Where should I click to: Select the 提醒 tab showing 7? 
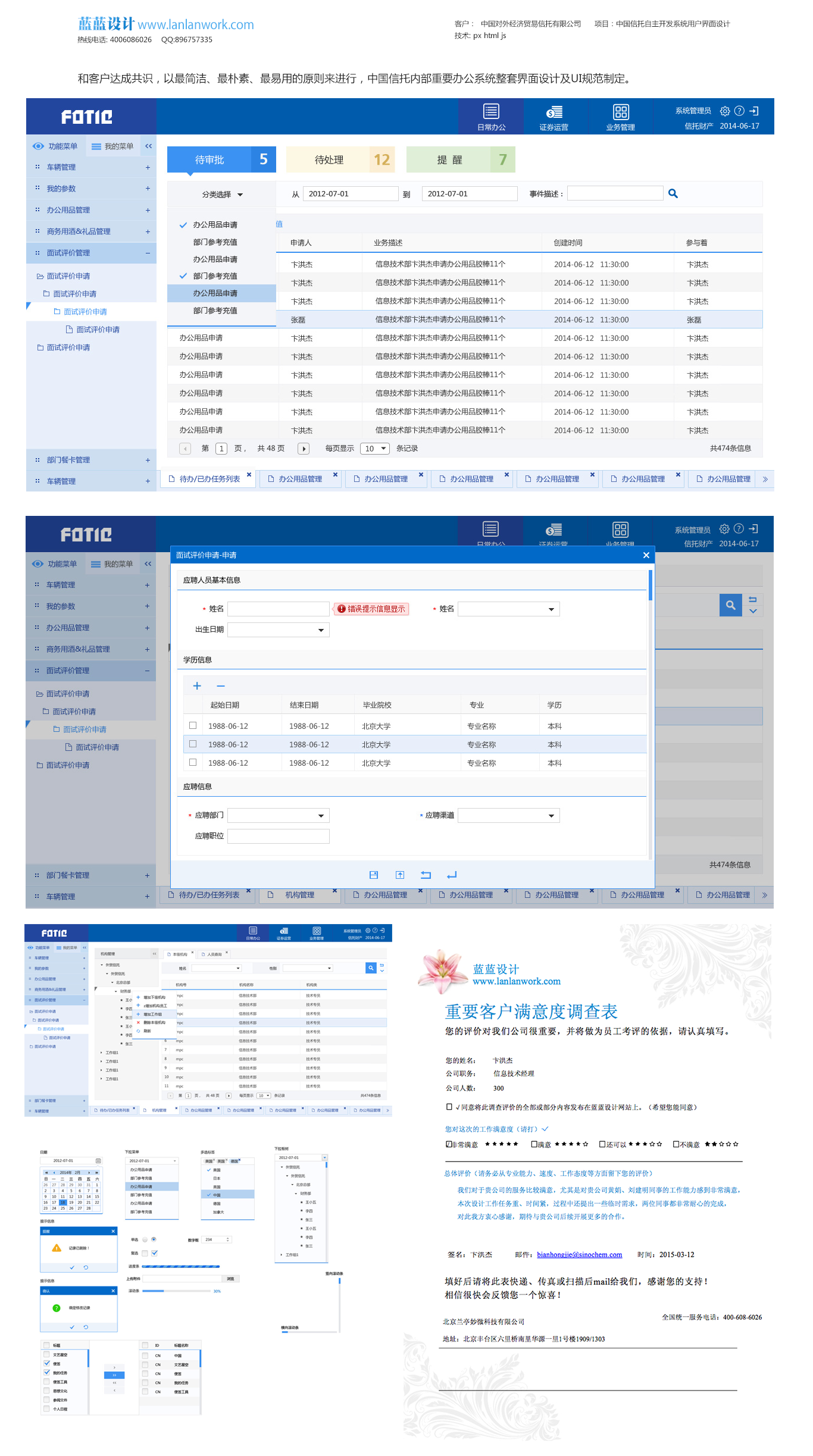[460, 159]
